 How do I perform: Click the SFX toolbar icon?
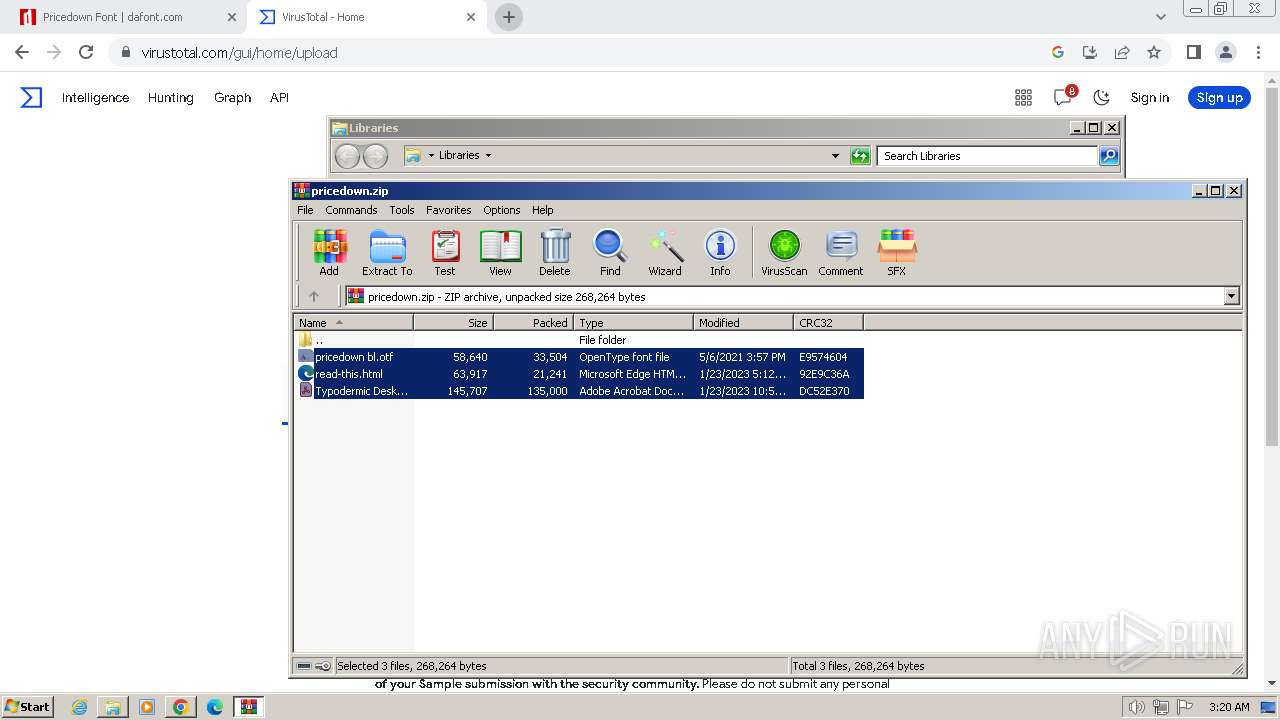(x=897, y=253)
